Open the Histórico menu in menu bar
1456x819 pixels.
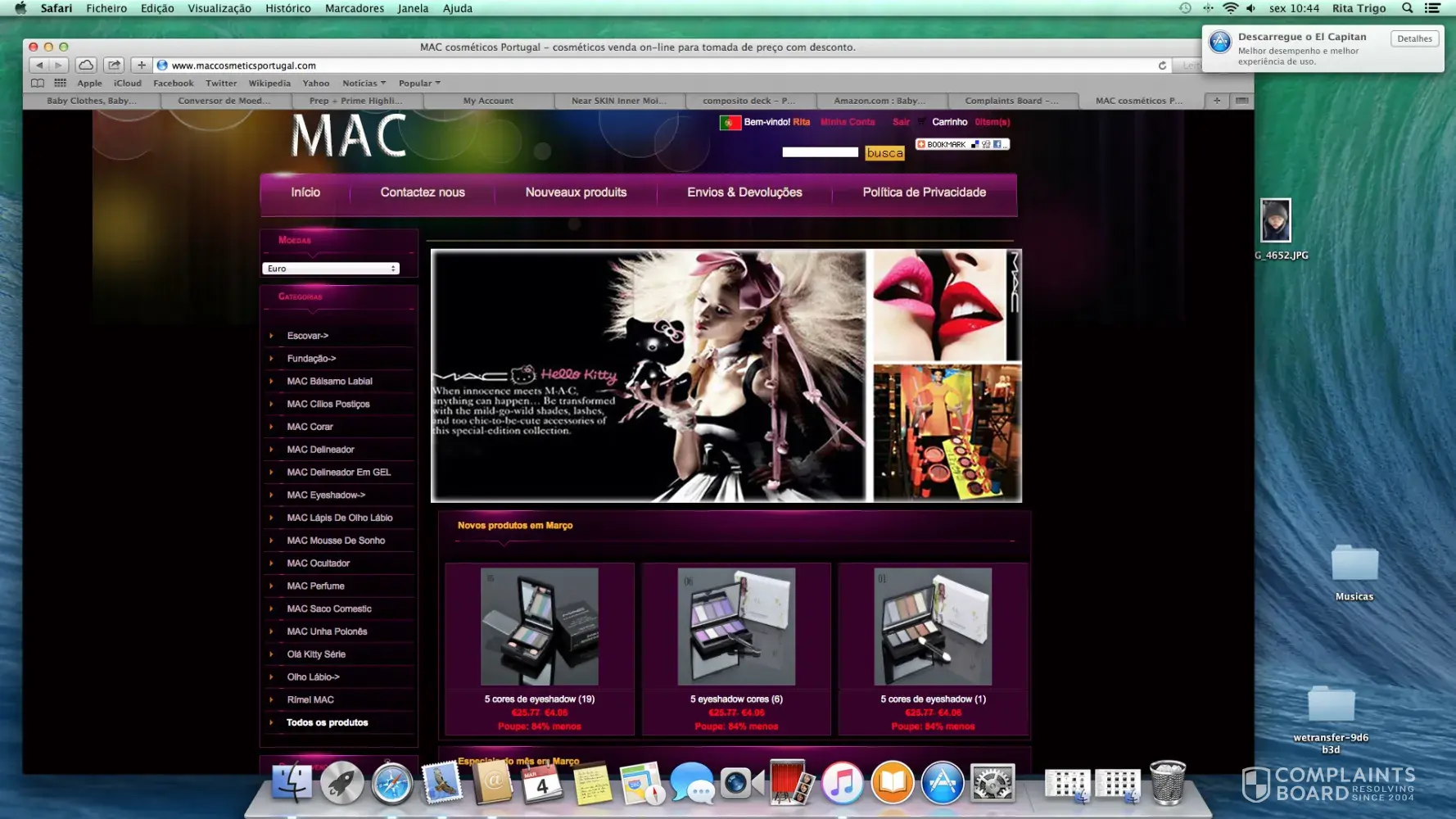pos(287,8)
